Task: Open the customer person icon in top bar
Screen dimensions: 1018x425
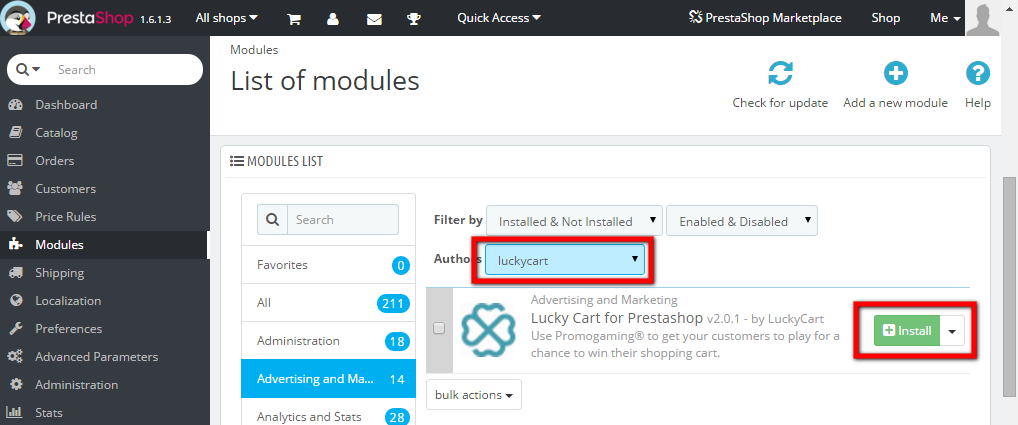Action: coord(333,18)
